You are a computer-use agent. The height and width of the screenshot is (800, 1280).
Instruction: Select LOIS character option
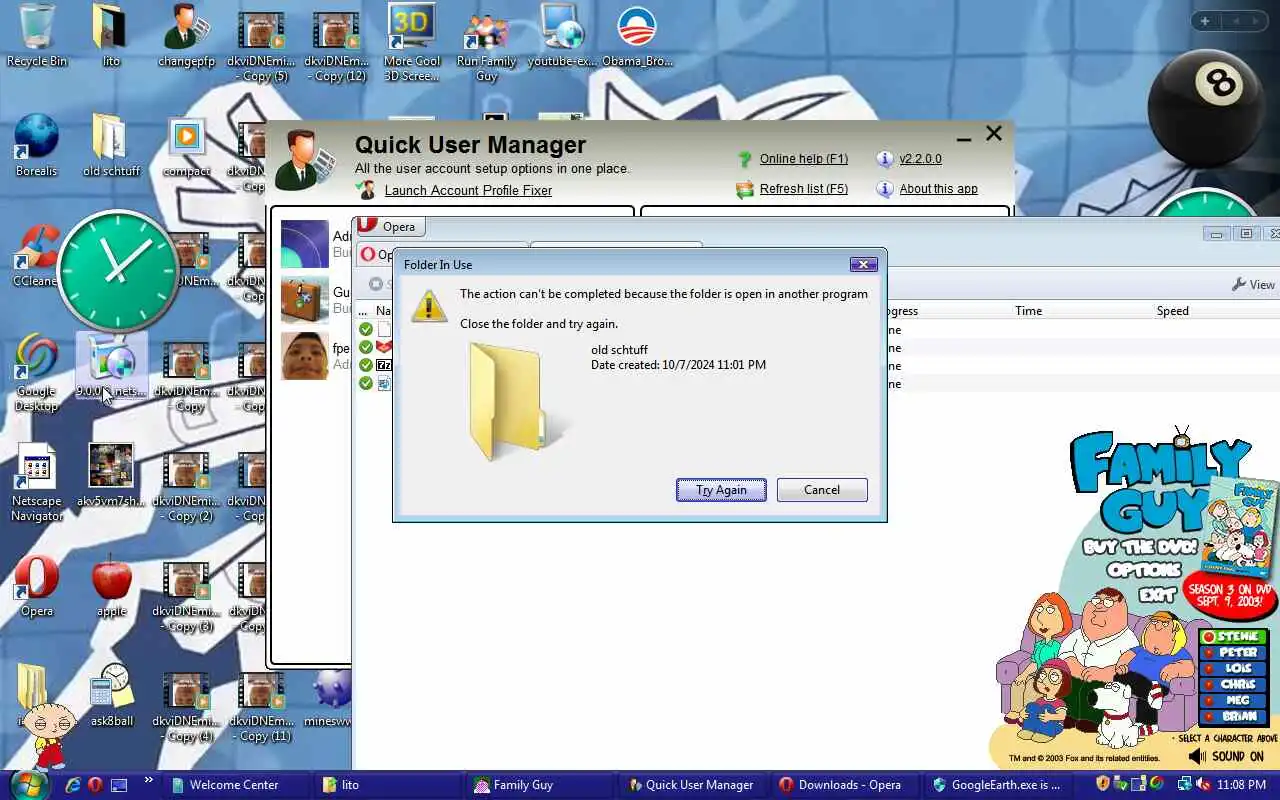point(1234,669)
